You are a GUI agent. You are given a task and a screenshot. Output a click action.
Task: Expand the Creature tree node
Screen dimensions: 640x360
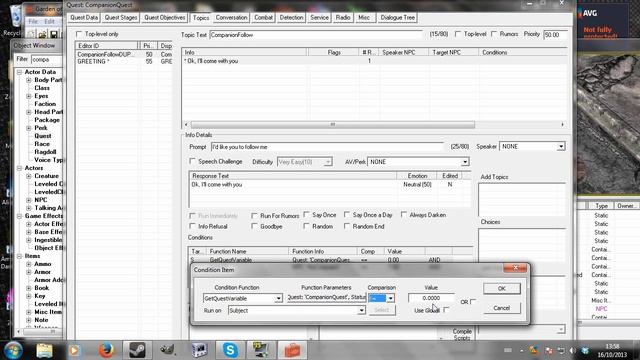pyautogui.click(x=29, y=176)
